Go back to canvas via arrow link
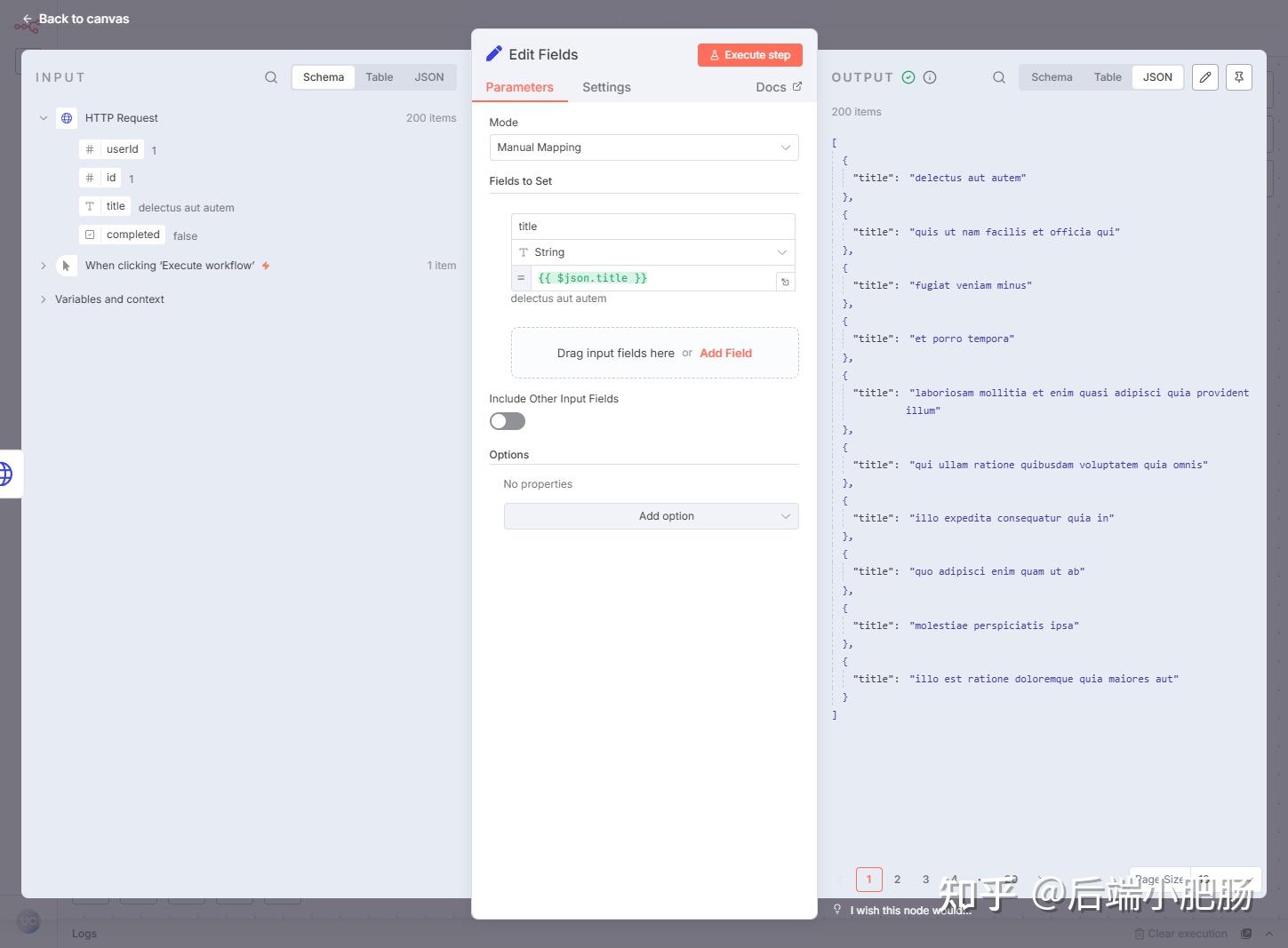1288x948 pixels. pyautogui.click(x=76, y=19)
